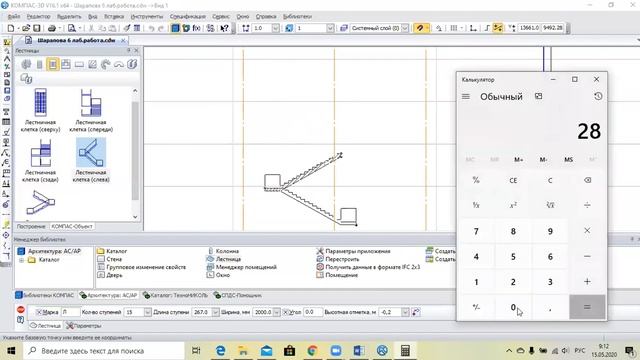Select thumbnail Лестничная клетка (спереди)

[91, 110]
